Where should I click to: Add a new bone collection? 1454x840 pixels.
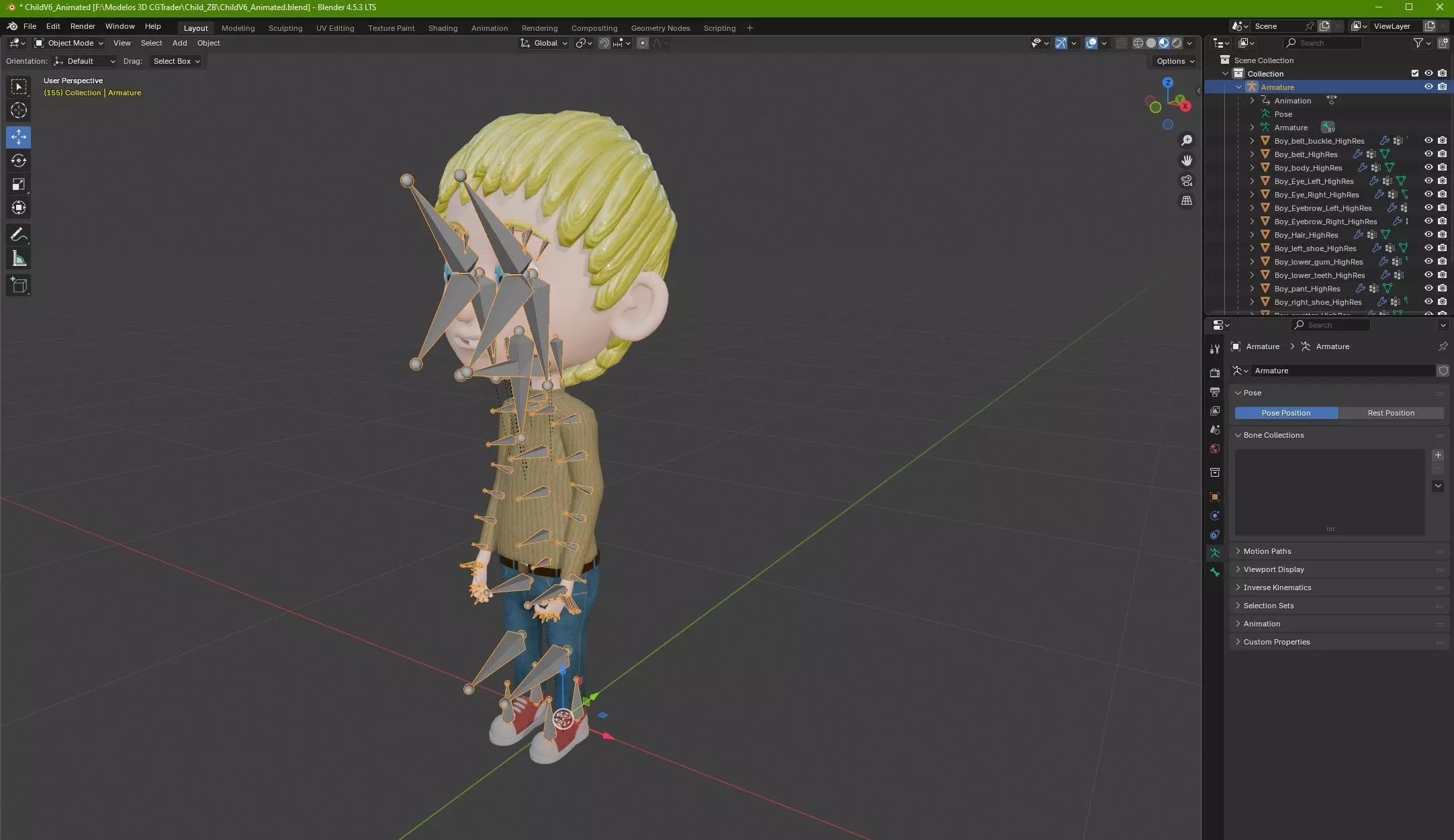coord(1438,455)
